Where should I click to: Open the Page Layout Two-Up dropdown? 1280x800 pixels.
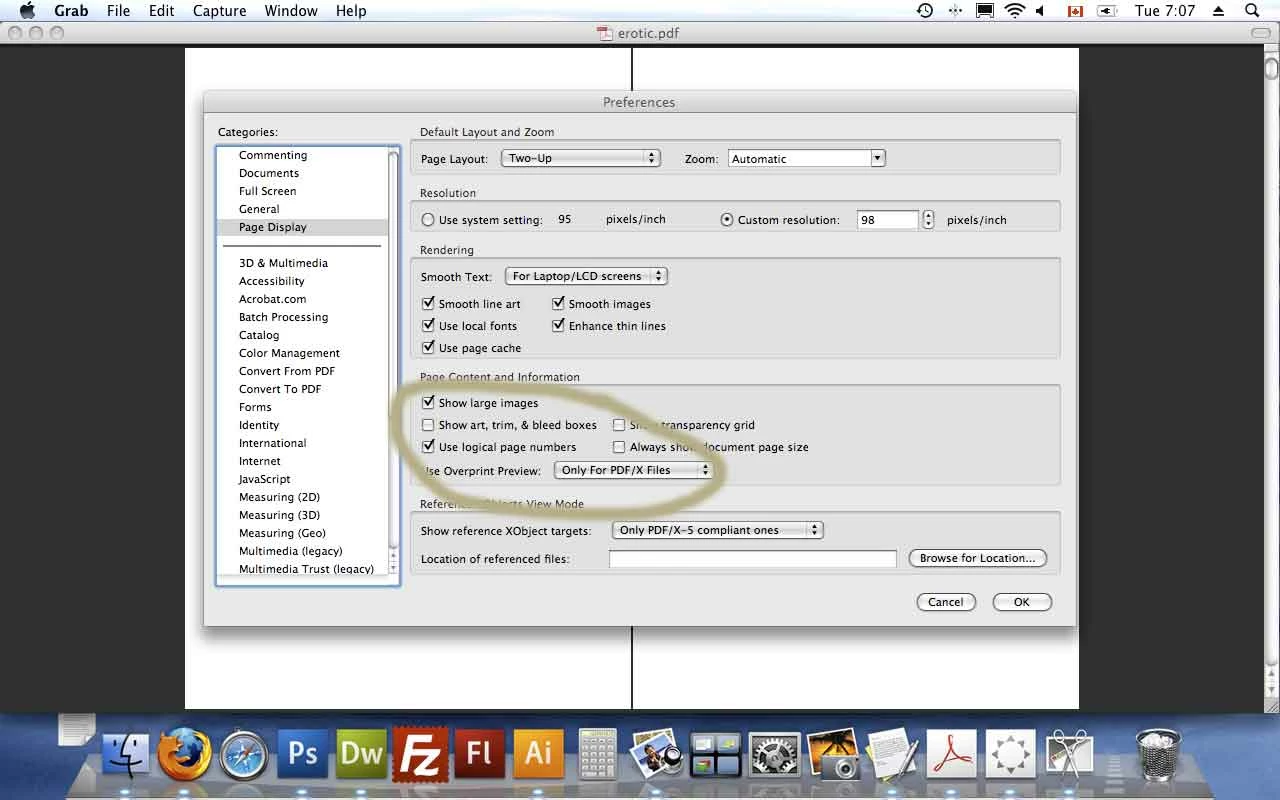[580, 158]
